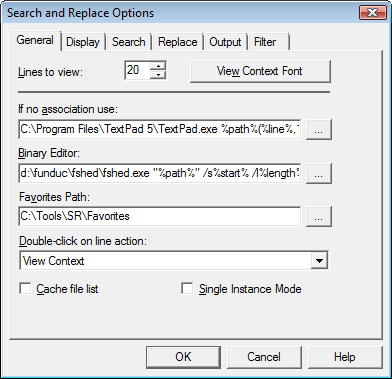This screenshot has height=379, width=392.
Task: Click the Cancel button
Action: 264,357
